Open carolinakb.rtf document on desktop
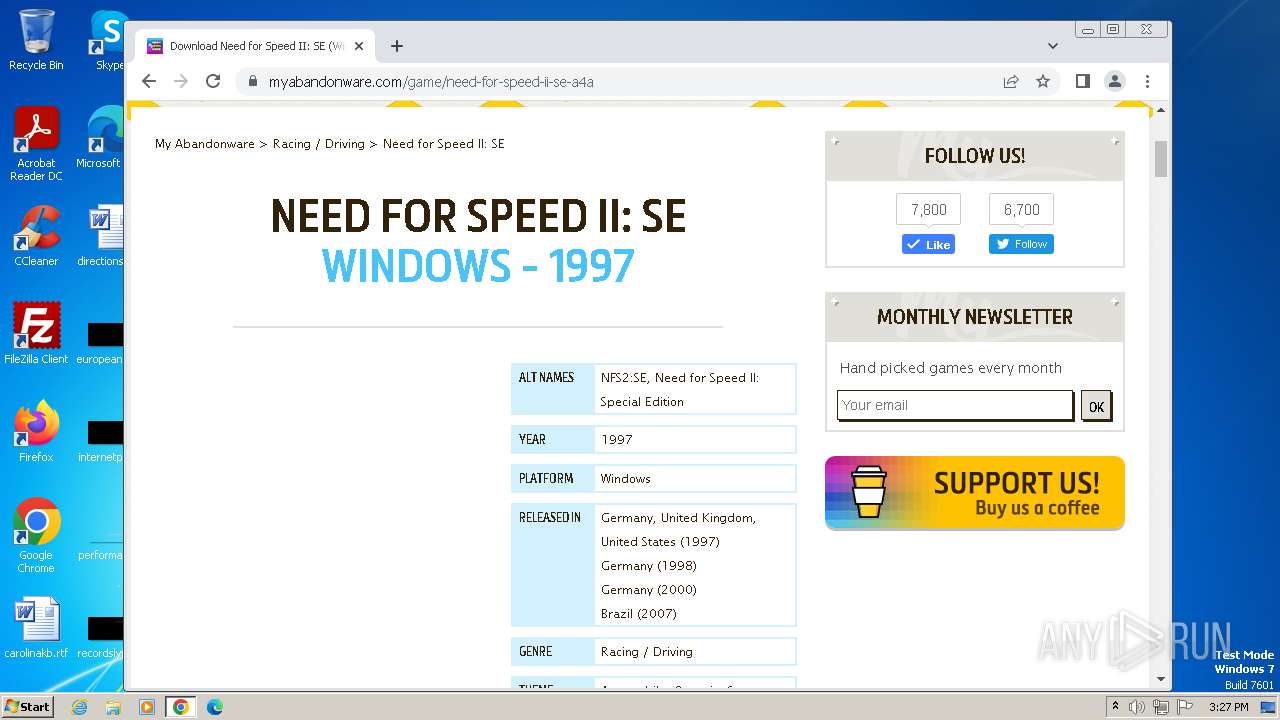1280x720 pixels. pos(36,628)
